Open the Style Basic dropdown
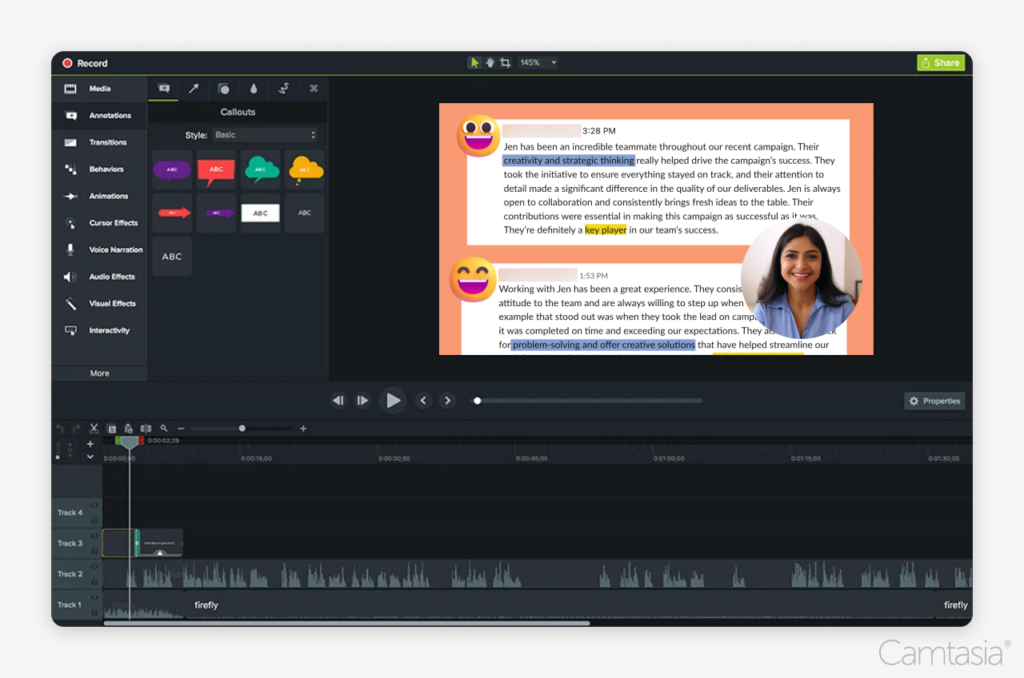 click(265, 135)
